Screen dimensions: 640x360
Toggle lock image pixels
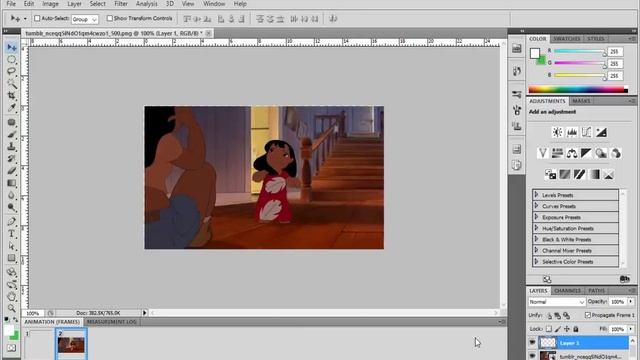click(x=558, y=329)
